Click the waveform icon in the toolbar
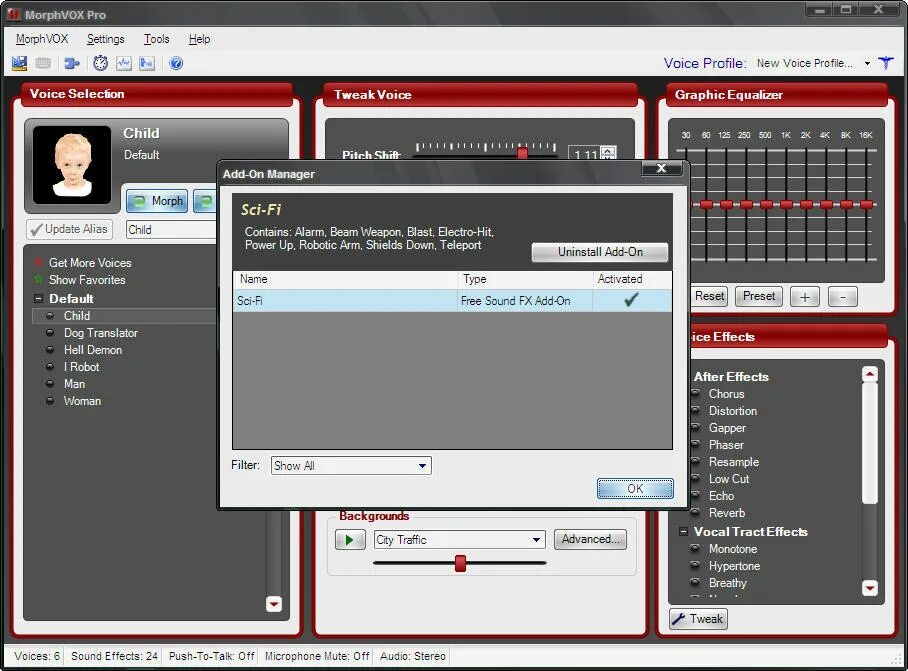908x671 pixels. coord(124,63)
